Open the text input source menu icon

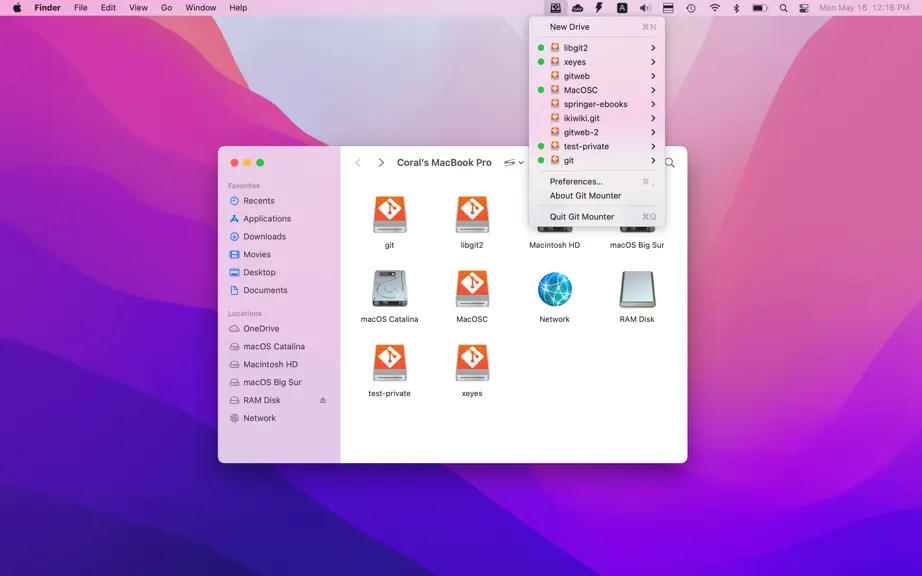tap(622, 8)
